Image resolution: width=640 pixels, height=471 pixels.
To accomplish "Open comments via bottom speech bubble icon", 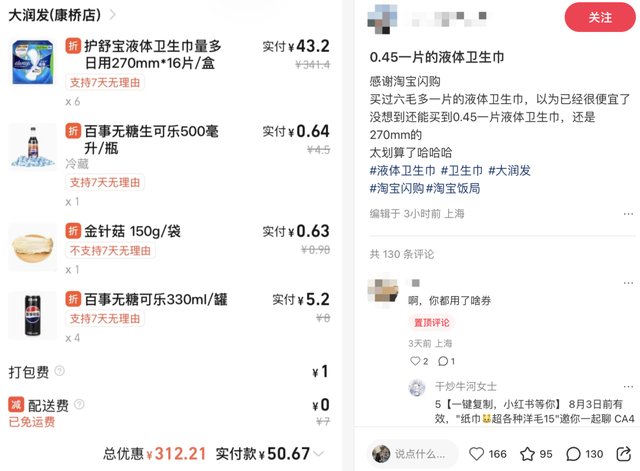I will tap(573, 454).
